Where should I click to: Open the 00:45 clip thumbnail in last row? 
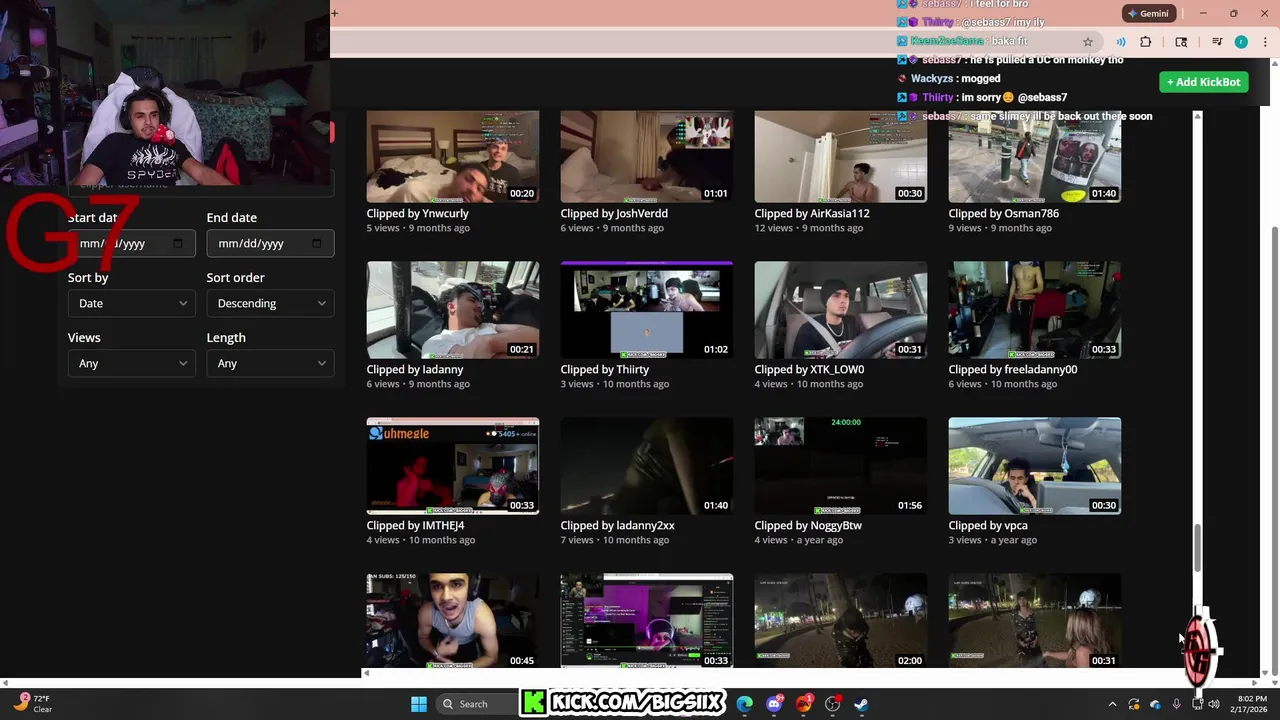point(453,621)
